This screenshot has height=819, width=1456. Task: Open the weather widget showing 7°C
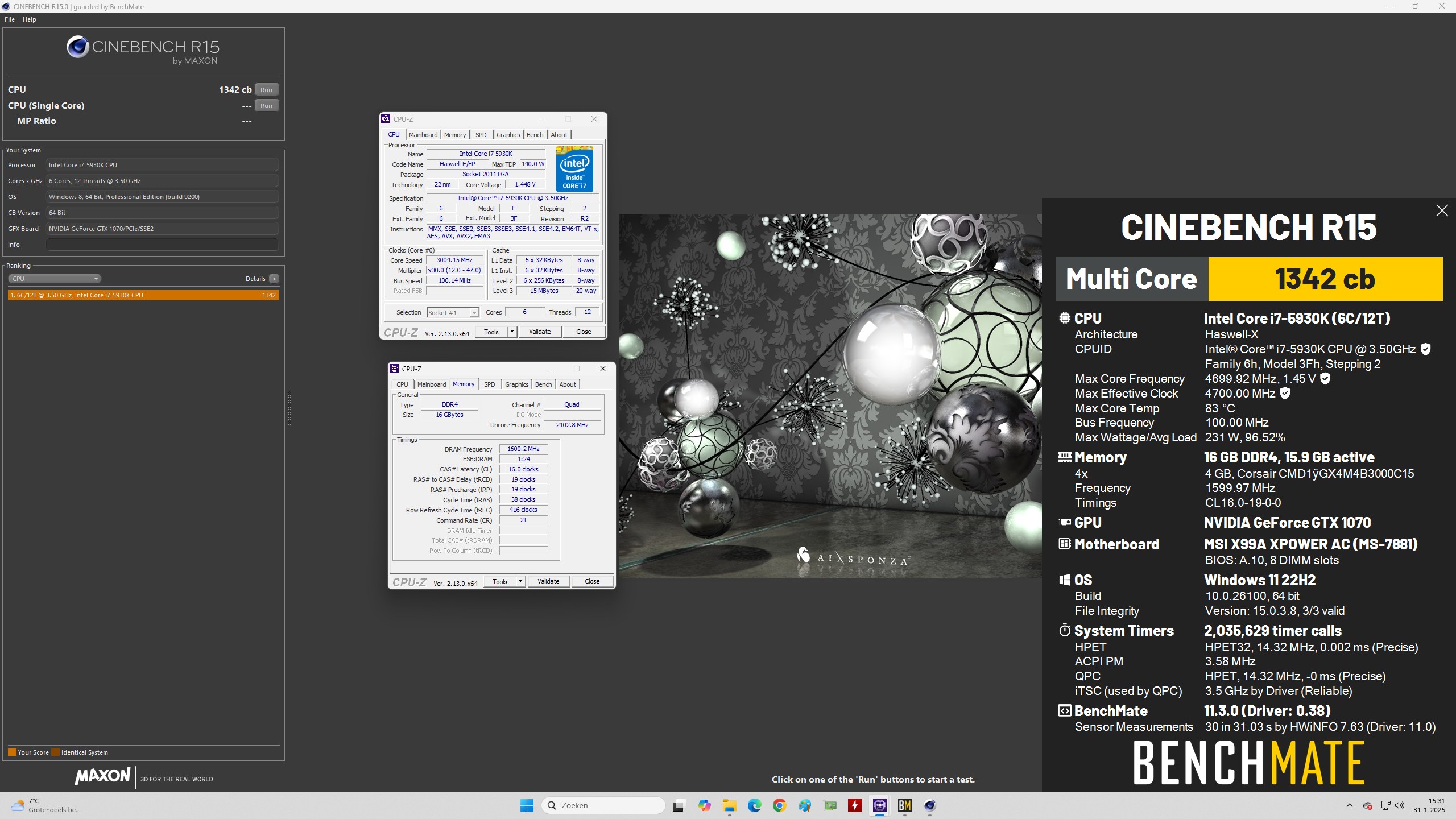(46, 805)
